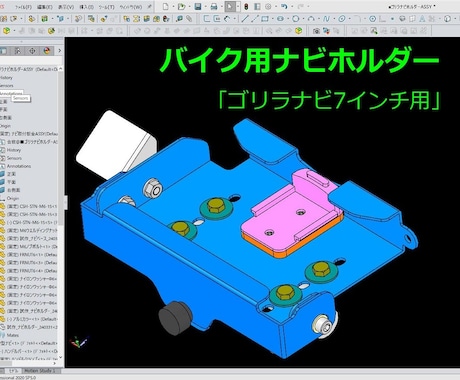Screen dimensions: 460x380
Task: Open dropdown beside the yellow-green cube icon
Action: (x=14, y=31)
